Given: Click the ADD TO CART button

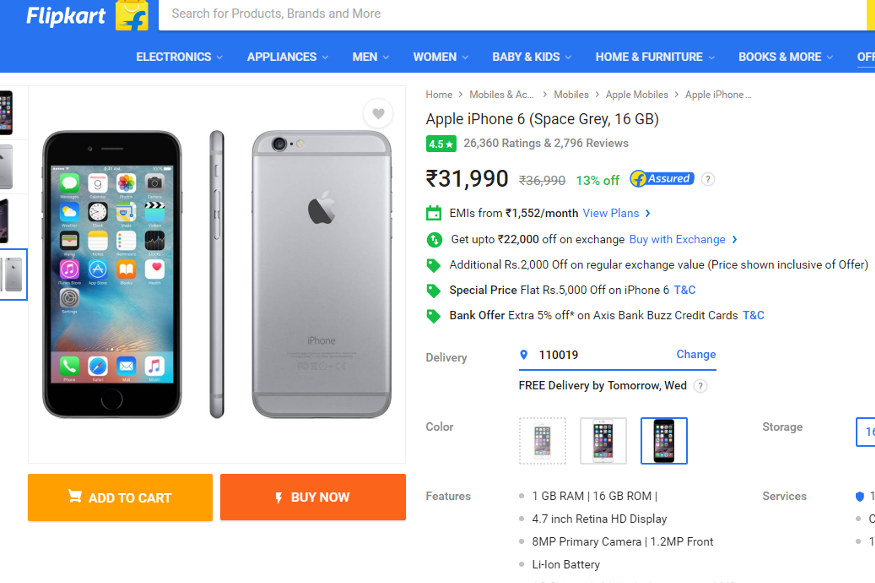Looking at the screenshot, I should click(x=119, y=497).
